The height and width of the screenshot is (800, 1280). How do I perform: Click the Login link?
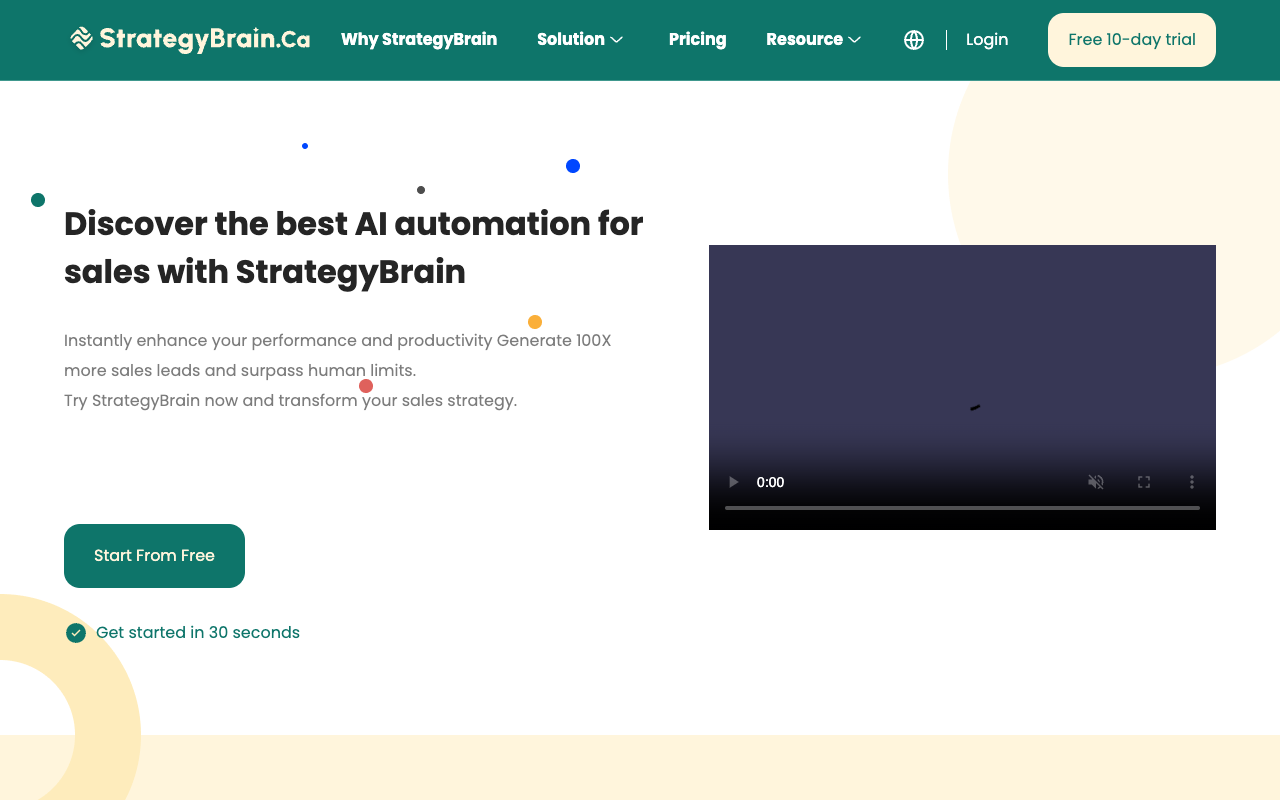987,40
